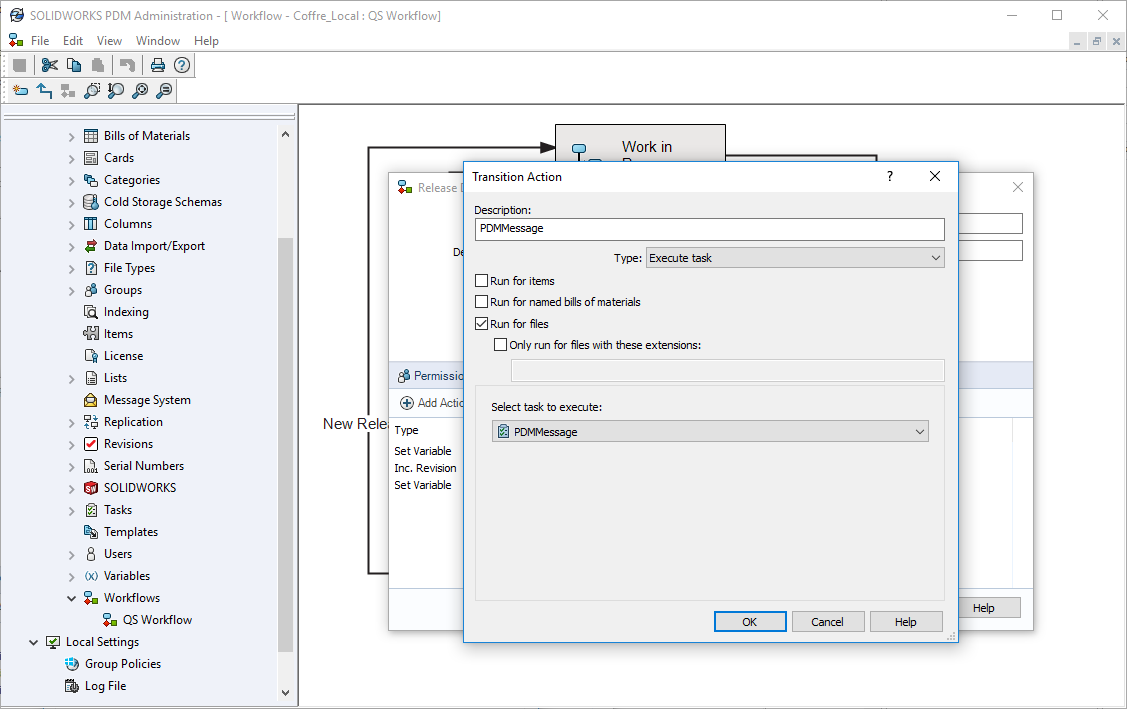
Task: Click Cancel in Transition Action dialog
Action: pos(827,622)
